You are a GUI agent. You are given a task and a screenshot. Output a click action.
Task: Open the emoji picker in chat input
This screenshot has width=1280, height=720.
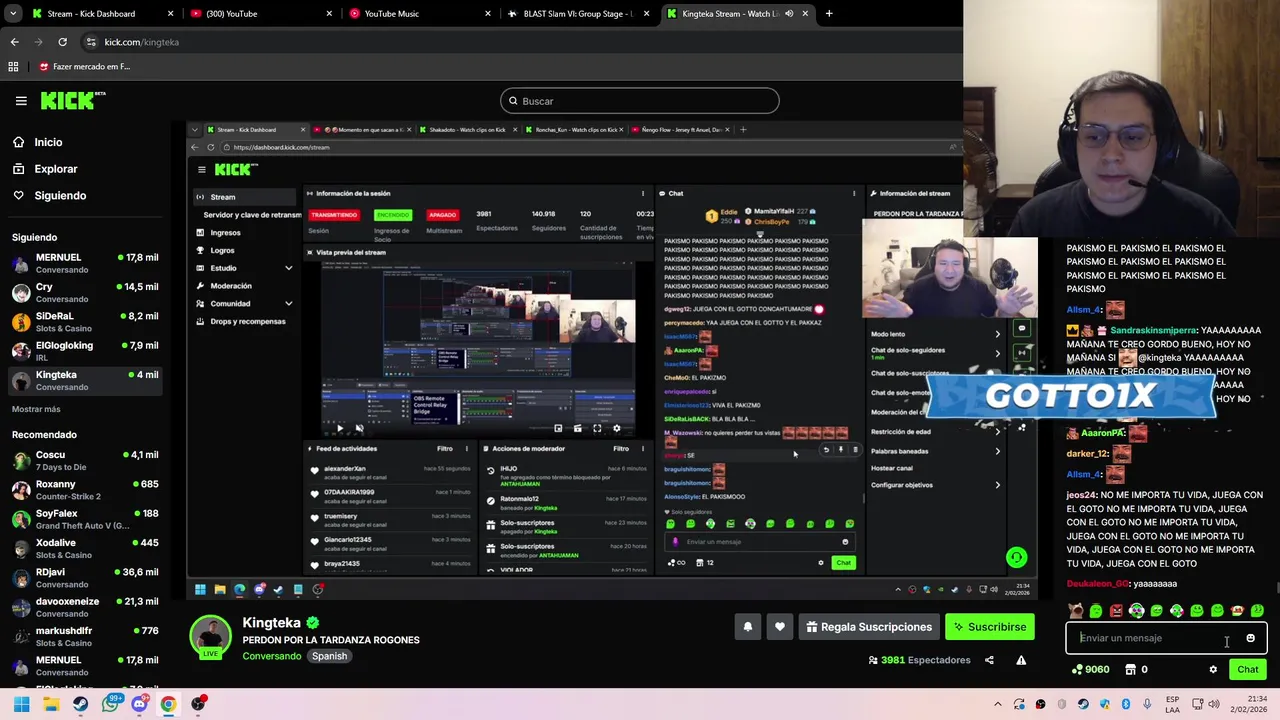[x=1250, y=638]
